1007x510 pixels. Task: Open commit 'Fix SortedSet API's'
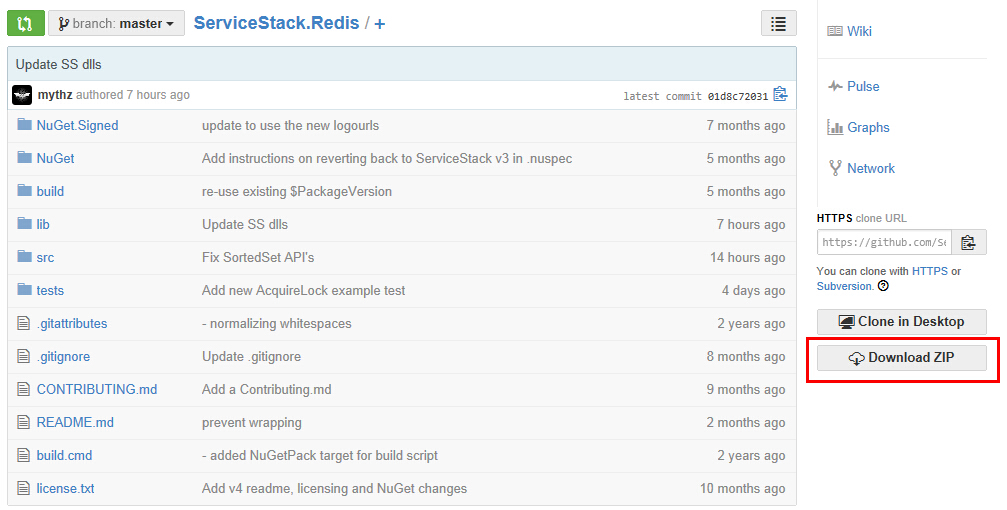258,258
